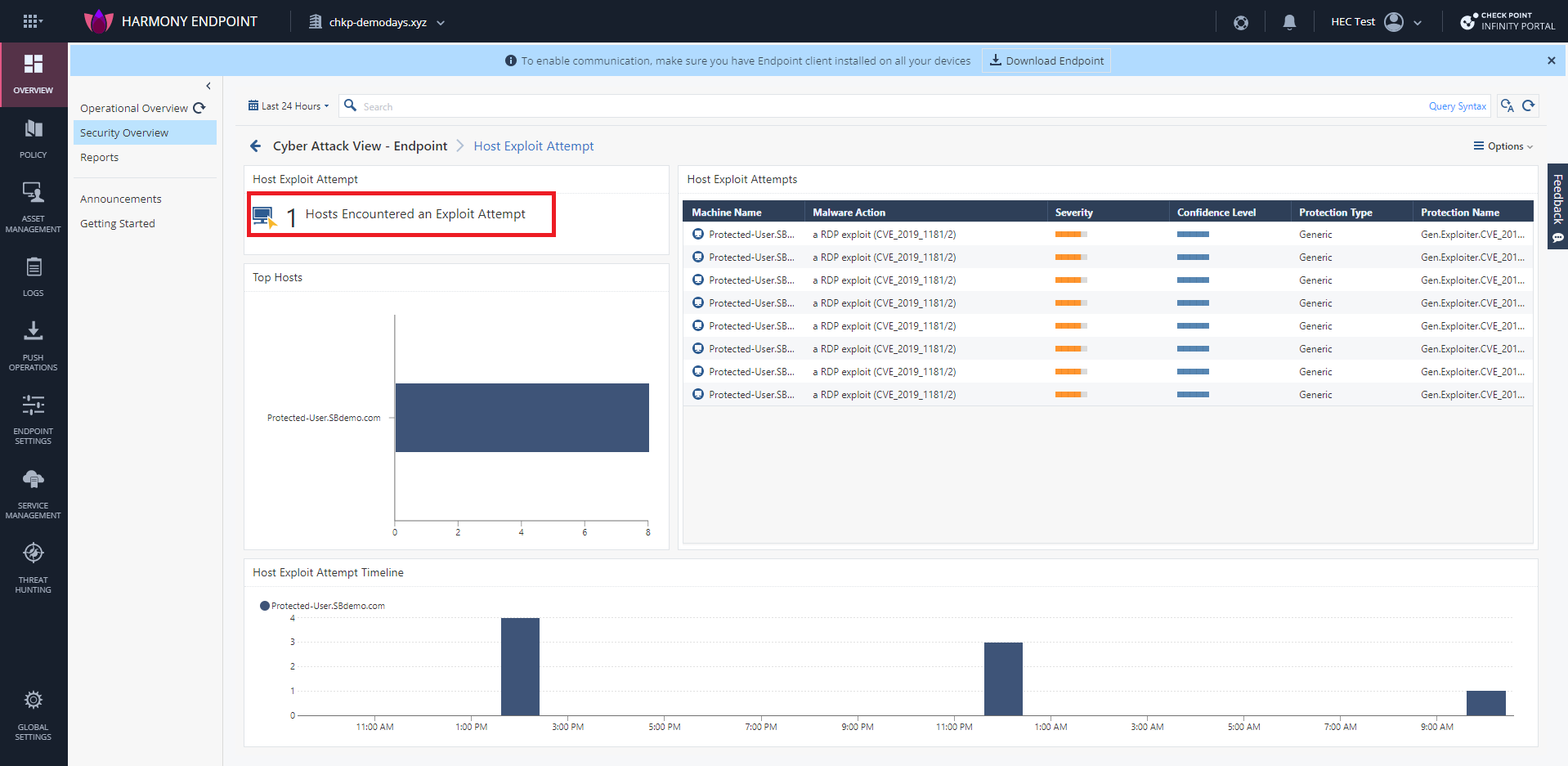Image resolution: width=1568 pixels, height=766 pixels.
Task: Open the Options dropdown menu
Action: 1503,146
